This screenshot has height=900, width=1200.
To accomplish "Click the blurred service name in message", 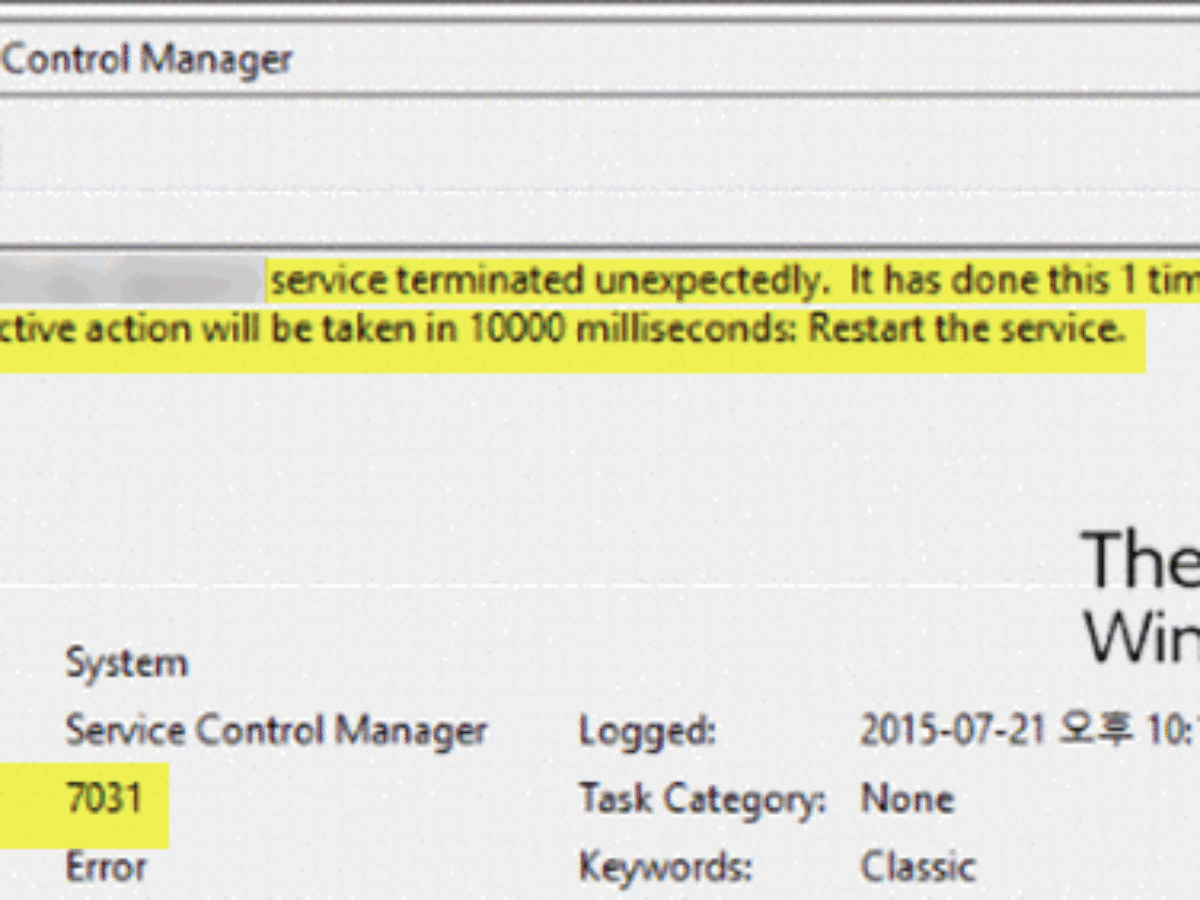I will pos(130,282).
